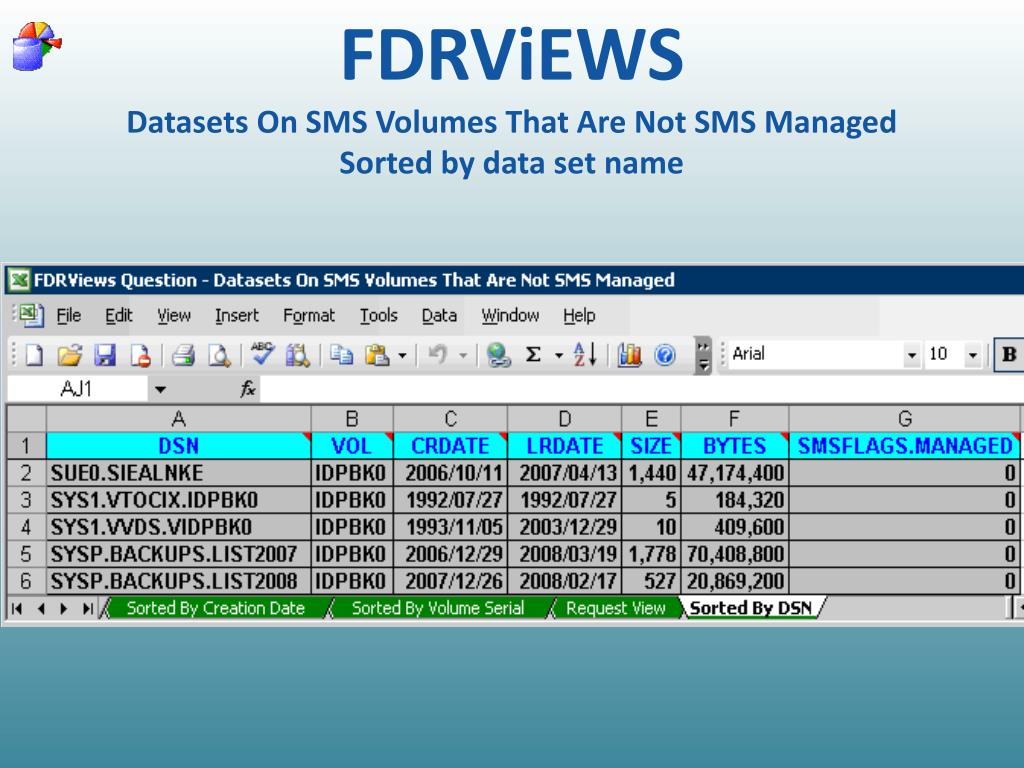
Task: Select column A header
Action: (x=178, y=419)
